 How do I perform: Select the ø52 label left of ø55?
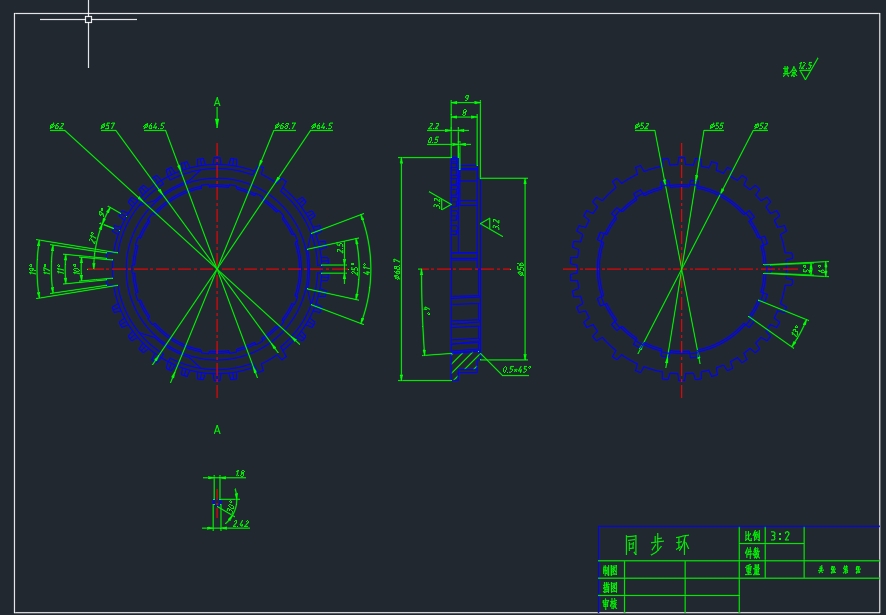point(642,126)
